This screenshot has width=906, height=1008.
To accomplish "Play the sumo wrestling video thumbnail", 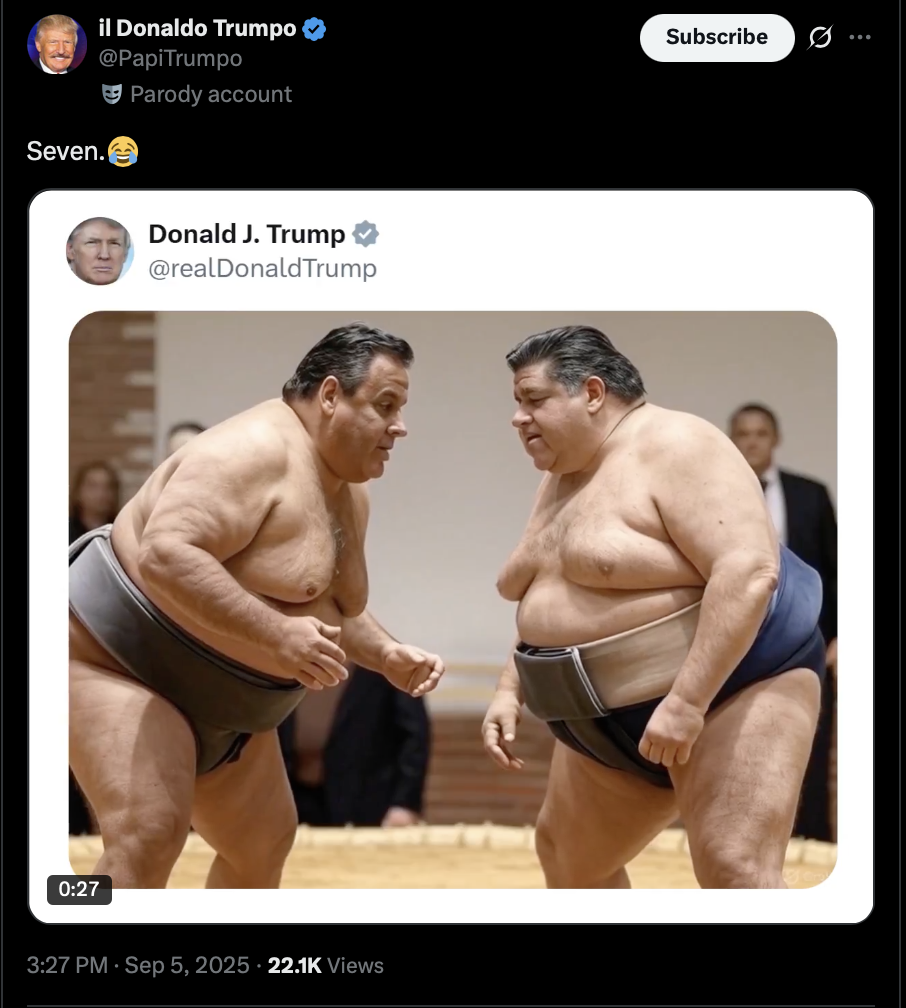I will (x=453, y=600).
